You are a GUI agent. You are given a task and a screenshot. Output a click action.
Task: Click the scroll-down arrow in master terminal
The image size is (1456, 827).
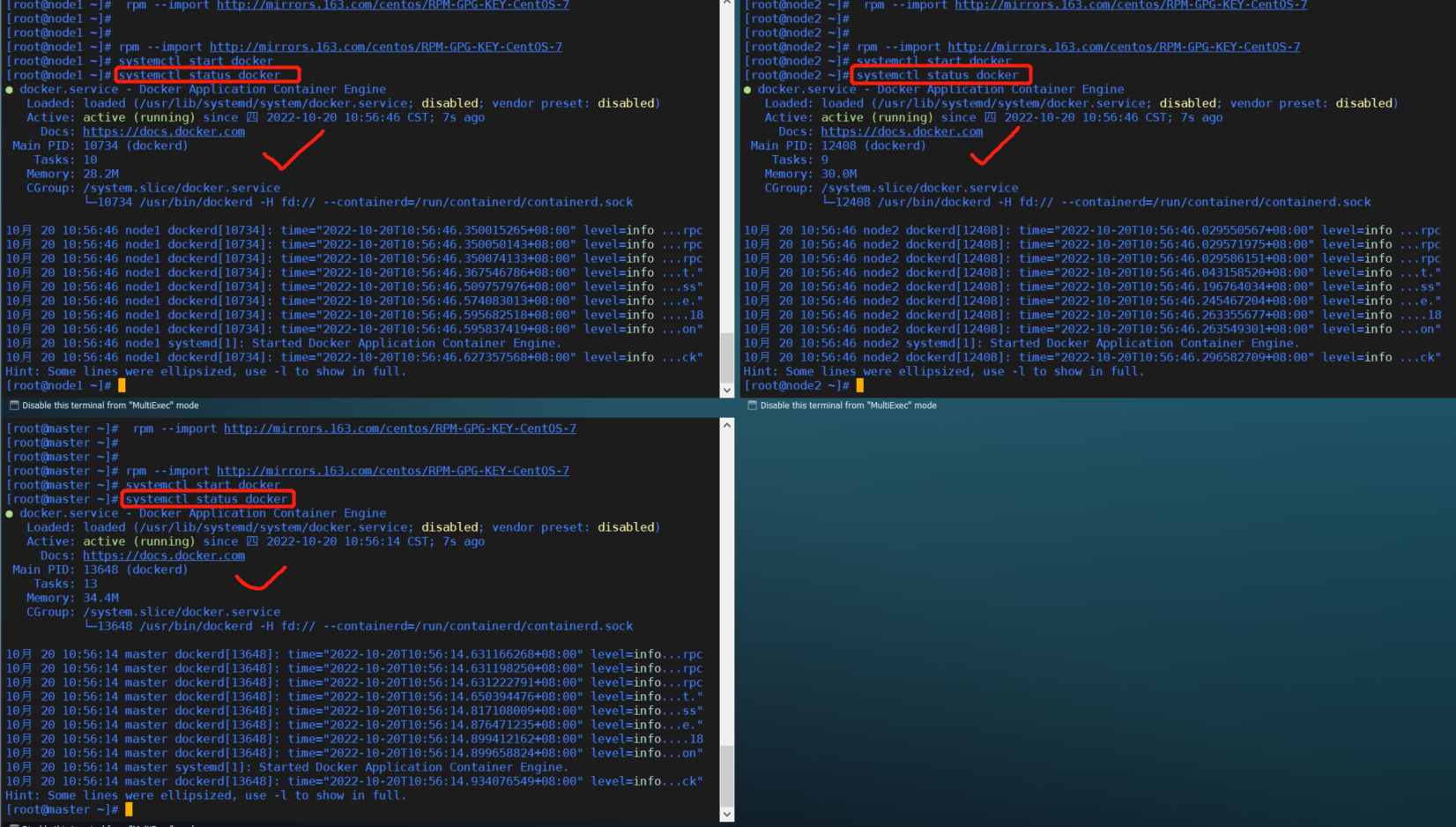pos(727,814)
